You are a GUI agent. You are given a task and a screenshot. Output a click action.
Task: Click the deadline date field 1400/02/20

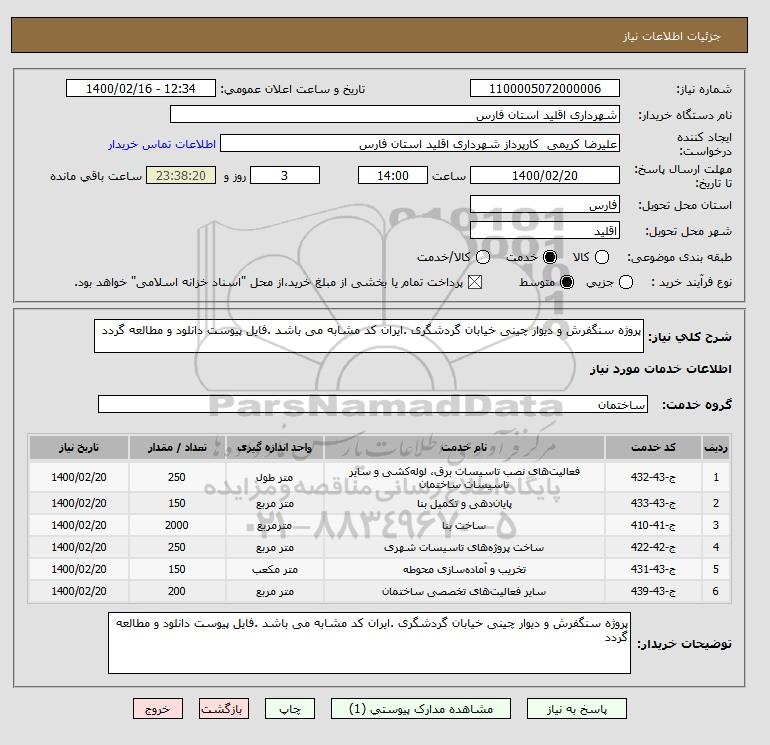click(x=545, y=175)
